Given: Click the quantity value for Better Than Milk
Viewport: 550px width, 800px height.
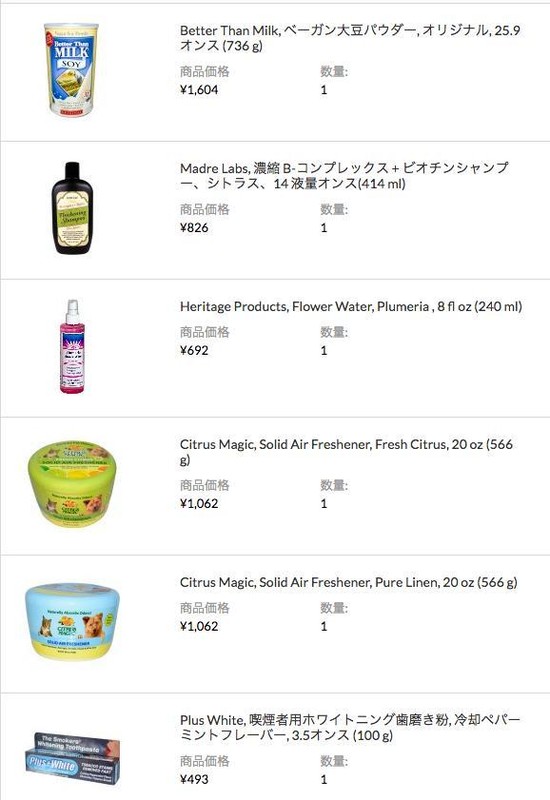Looking at the screenshot, I should click(x=323, y=90).
